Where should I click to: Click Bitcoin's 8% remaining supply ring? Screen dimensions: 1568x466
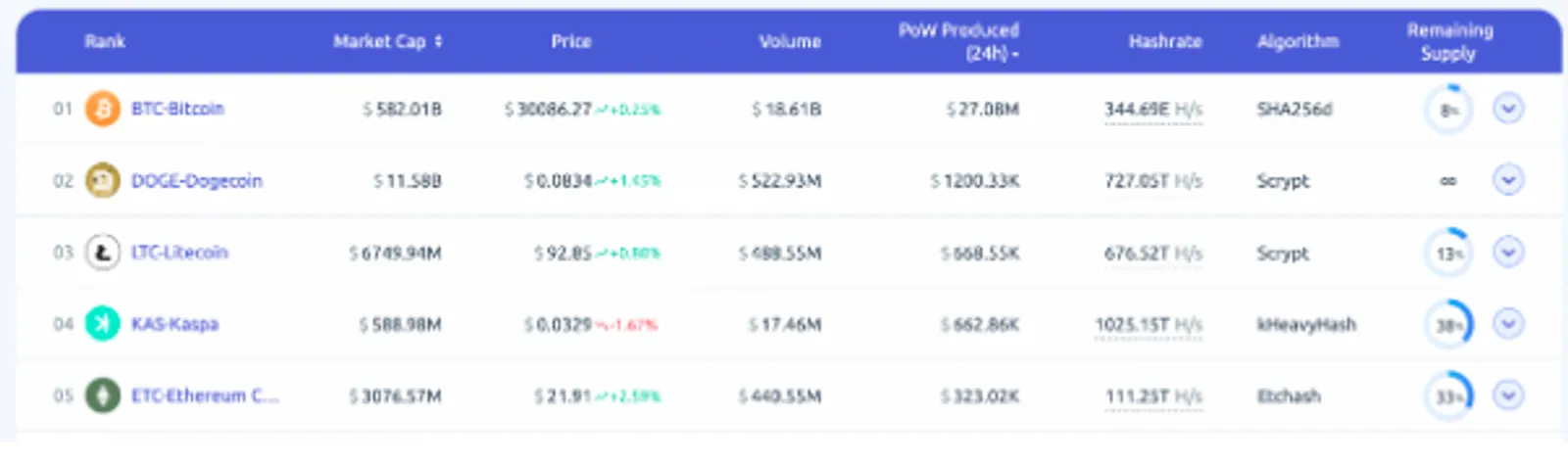(1448, 109)
